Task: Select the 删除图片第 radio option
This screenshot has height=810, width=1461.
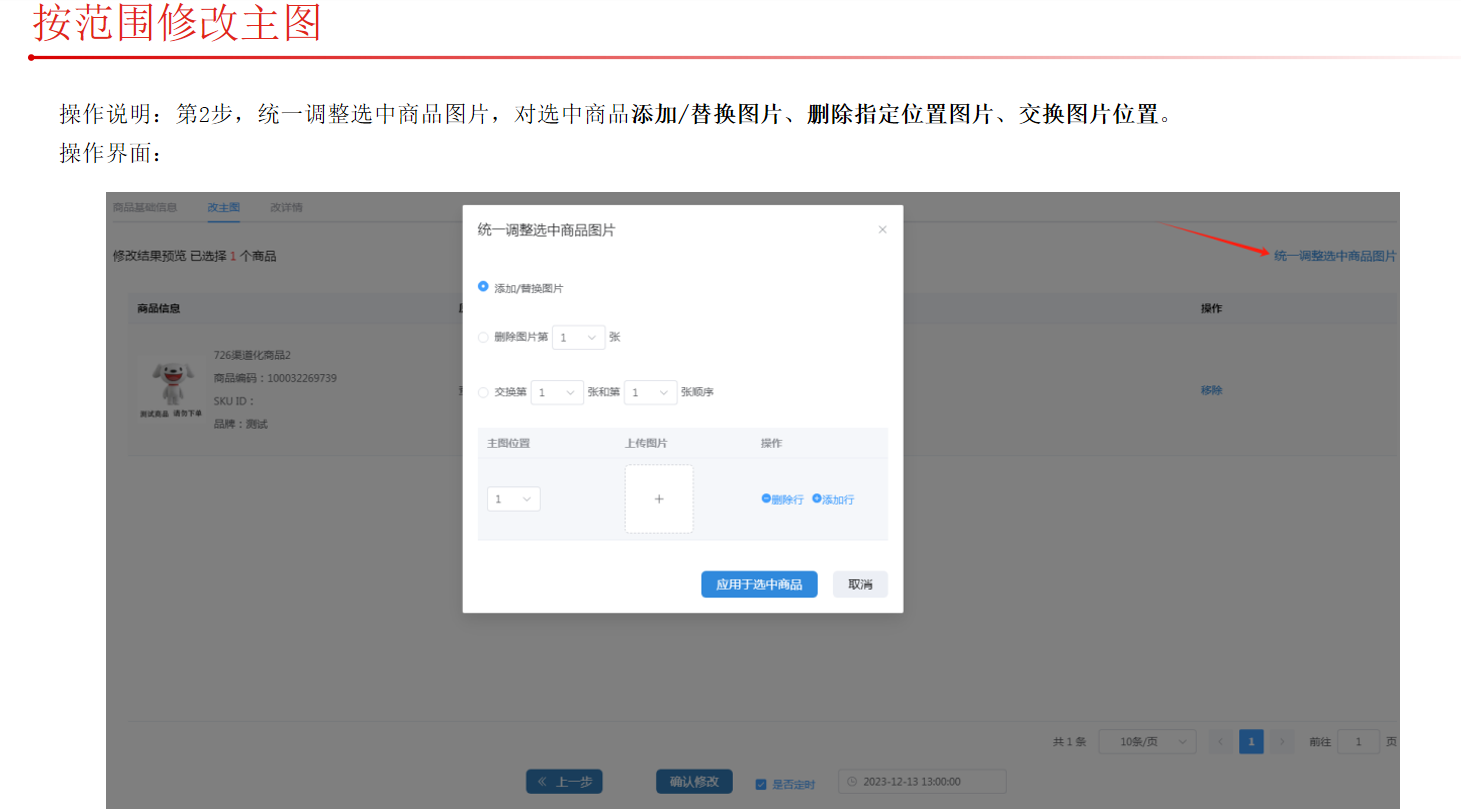Action: (484, 337)
